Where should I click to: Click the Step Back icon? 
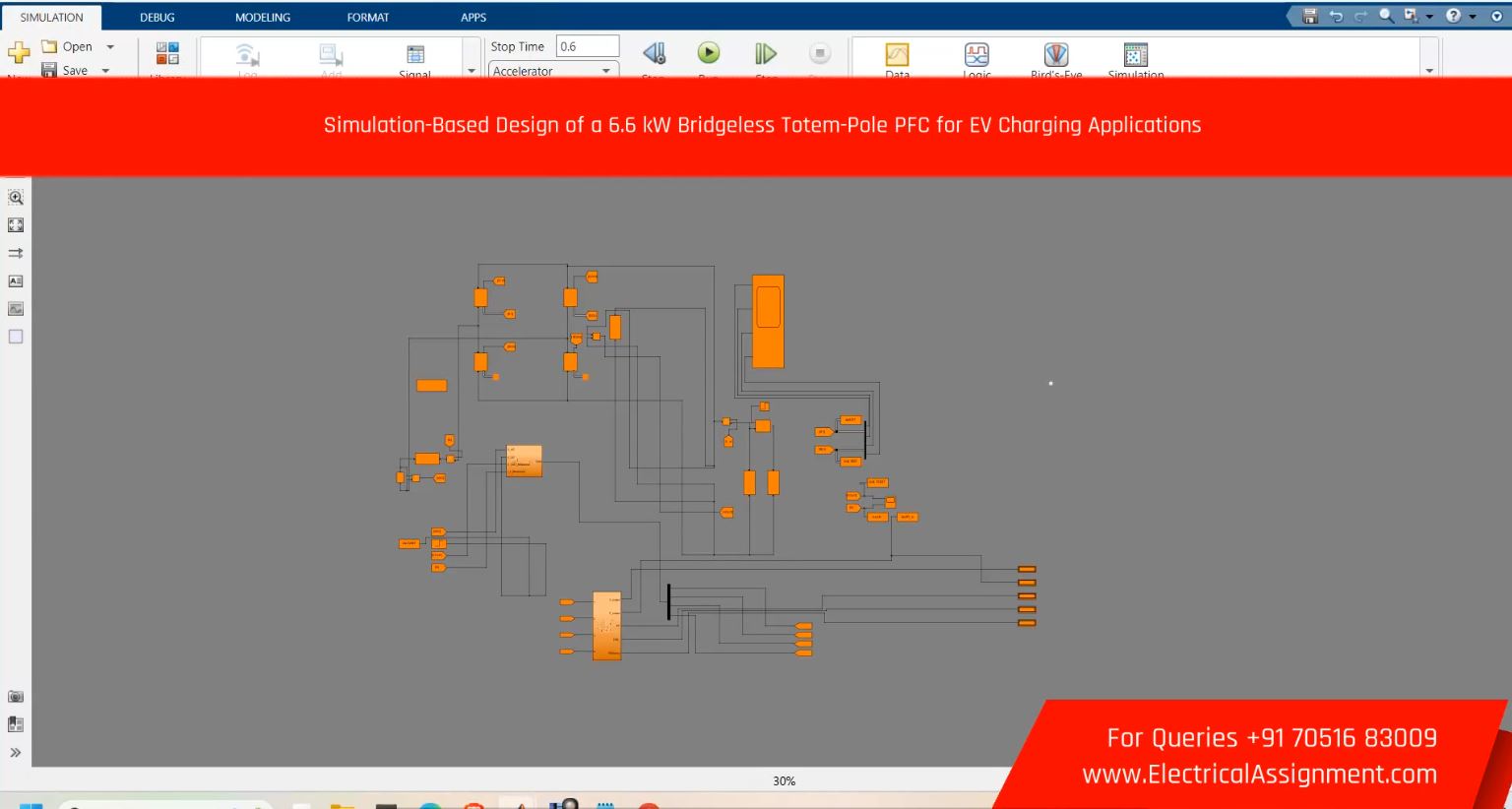tap(654, 54)
